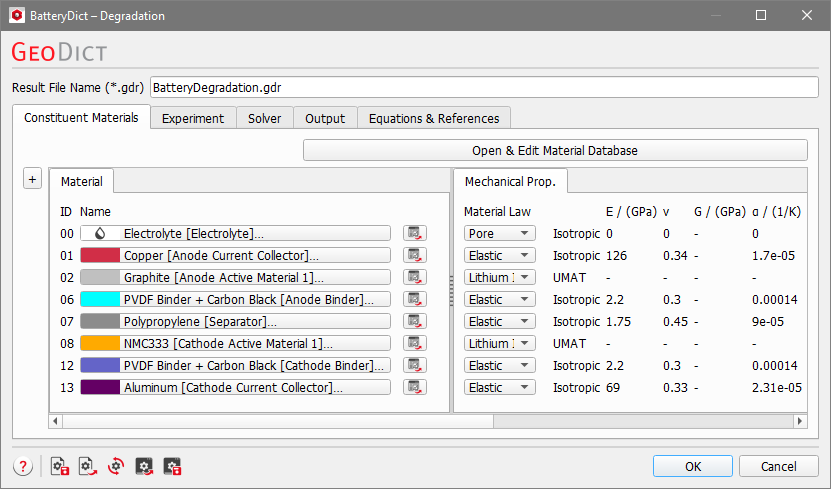The height and width of the screenshot is (489, 831).
Task: Confirm with the OK button
Action: (693, 466)
